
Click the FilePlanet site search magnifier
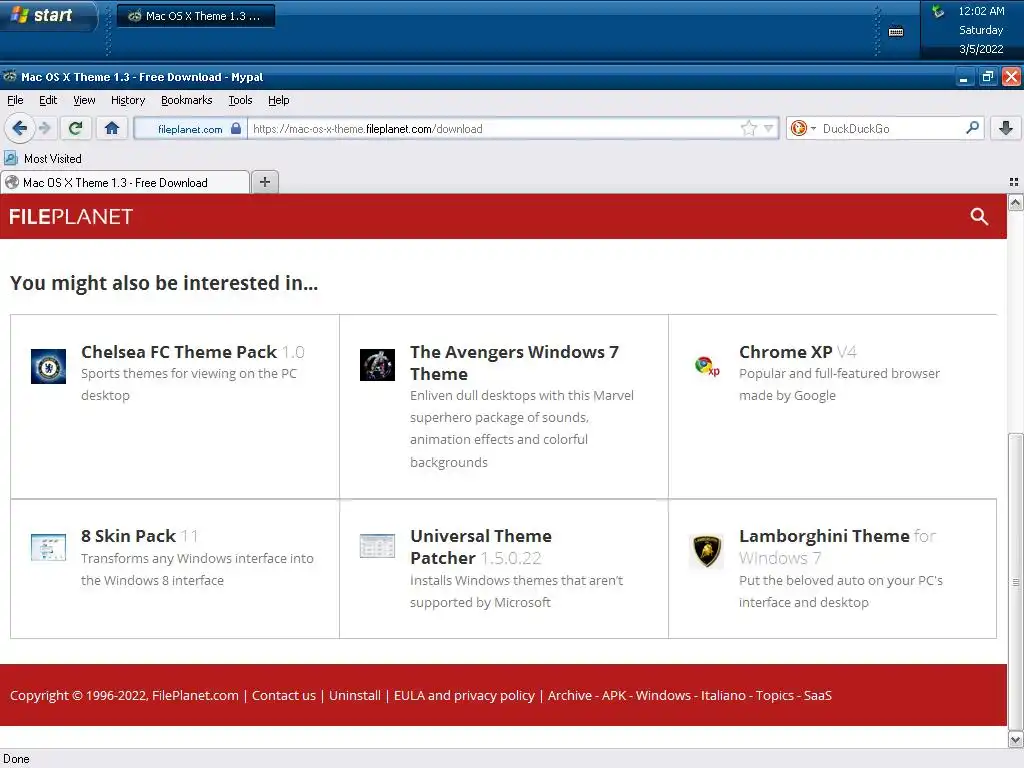point(978,216)
